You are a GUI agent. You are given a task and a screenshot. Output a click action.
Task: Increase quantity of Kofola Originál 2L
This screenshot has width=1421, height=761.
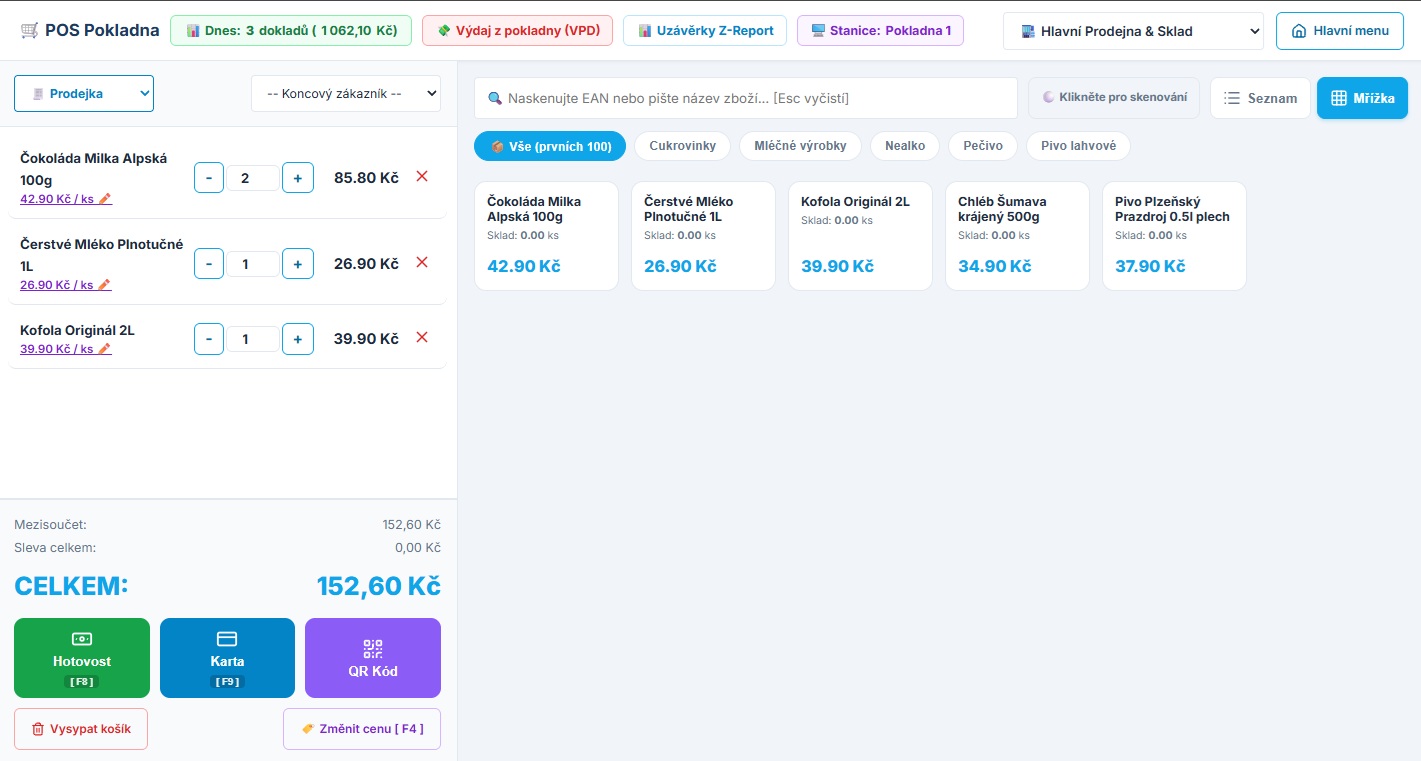[298, 339]
